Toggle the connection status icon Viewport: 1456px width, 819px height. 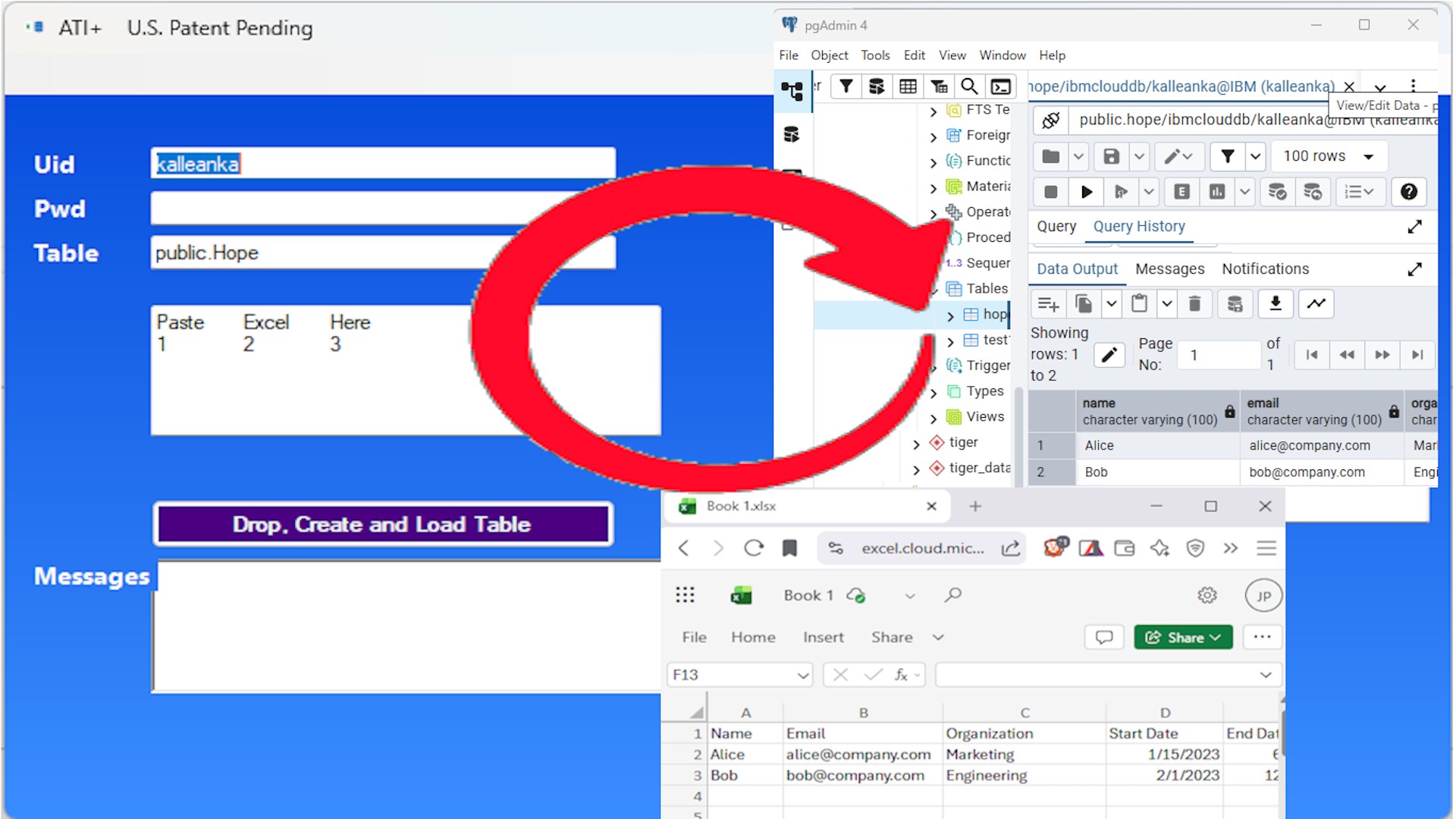coord(1051,120)
